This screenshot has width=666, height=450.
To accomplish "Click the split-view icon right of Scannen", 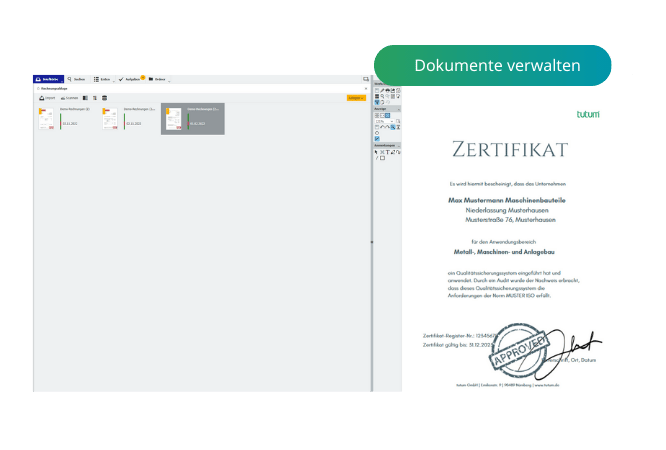I will (x=85, y=98).
